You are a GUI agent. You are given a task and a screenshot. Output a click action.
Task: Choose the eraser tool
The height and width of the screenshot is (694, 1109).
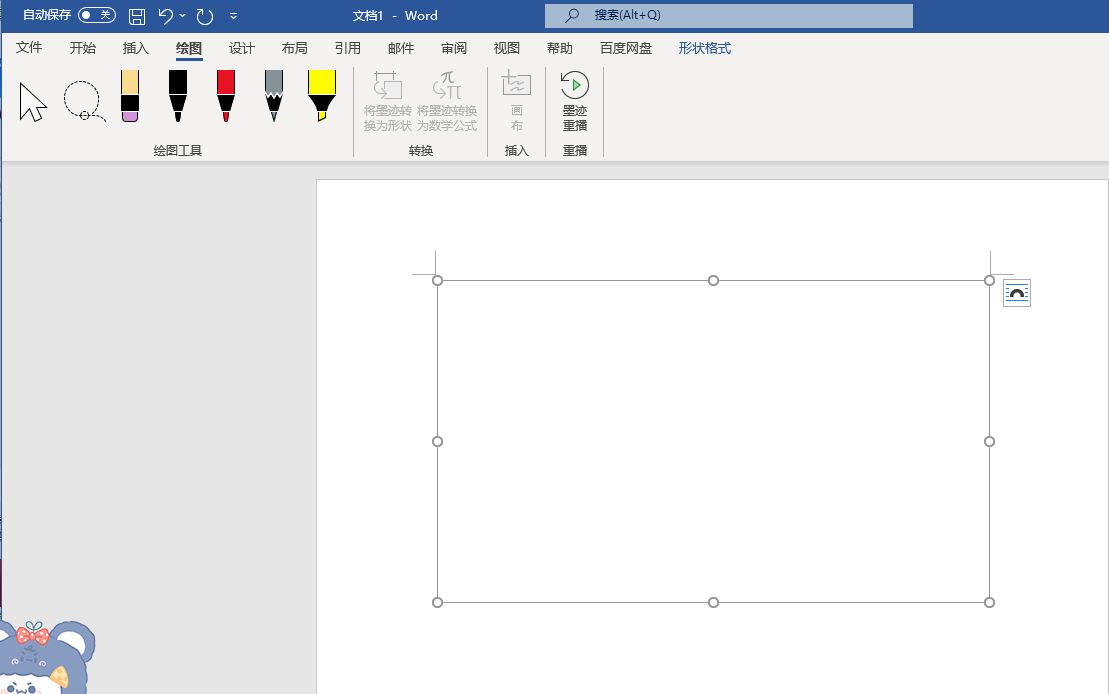130,96
